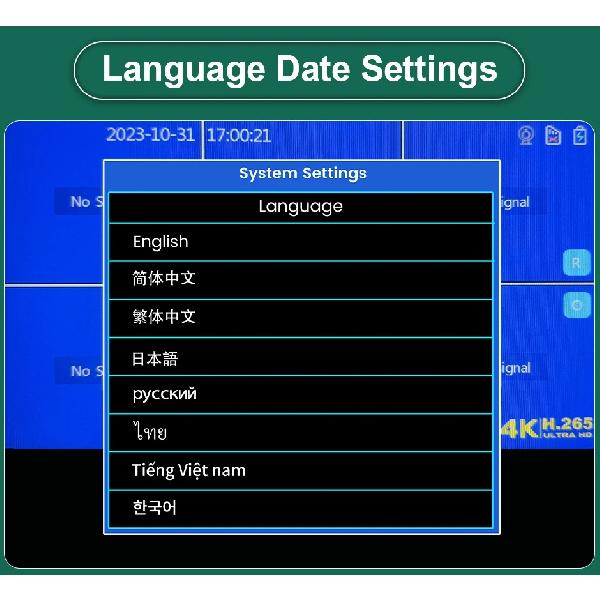Select 日本語 language option

point(300,357)
